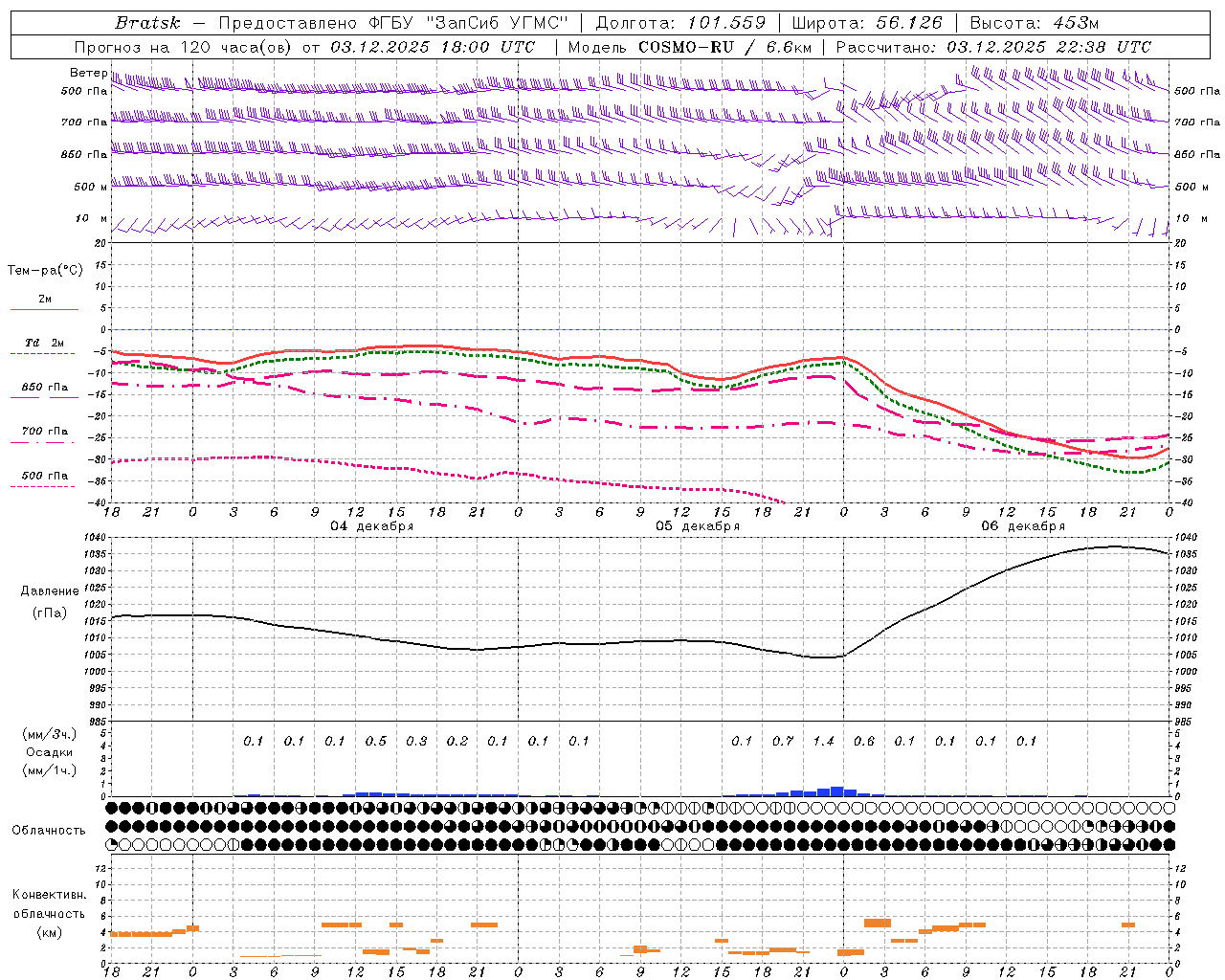Image resolution: width=1225 pixels, height=980 pixels.
Task: Click the 1.4 precipitation amount value
Action: pos(823,741)
